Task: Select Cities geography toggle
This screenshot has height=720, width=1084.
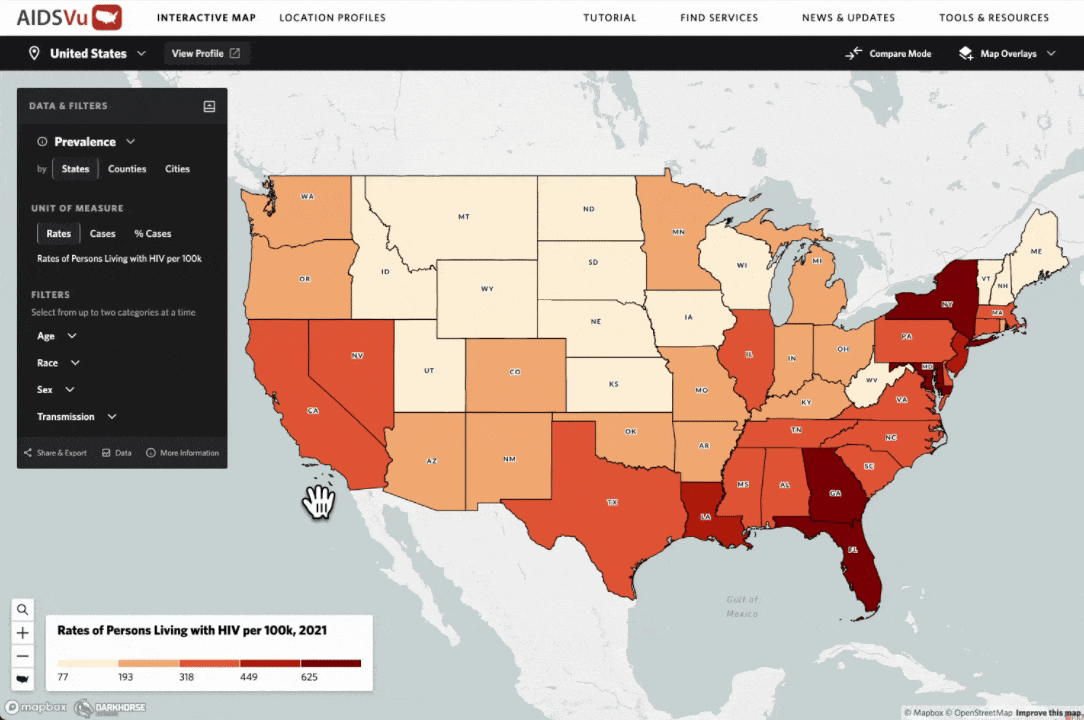Action: tap(177, 169)
